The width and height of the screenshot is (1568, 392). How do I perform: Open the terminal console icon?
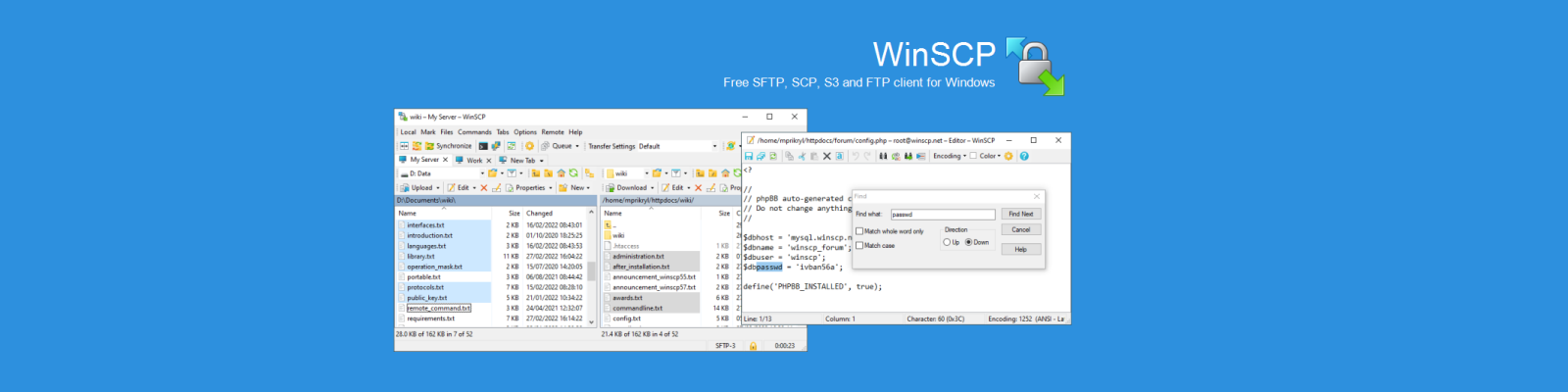pyautogui.click(x=483, y=146)
